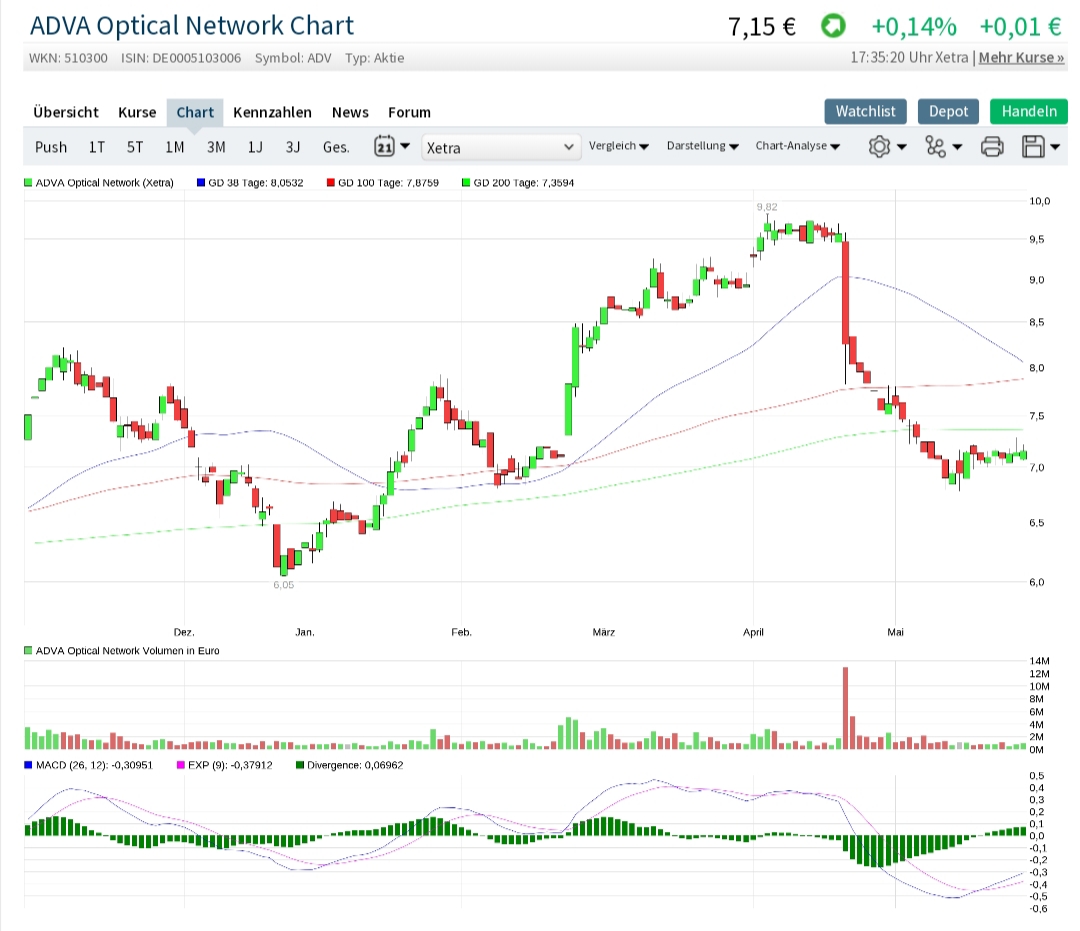The width and height of the screenshot is (1080, 931).
Task: Click the ISIN DE0005103006 text
Action: [x=181, y=58]
